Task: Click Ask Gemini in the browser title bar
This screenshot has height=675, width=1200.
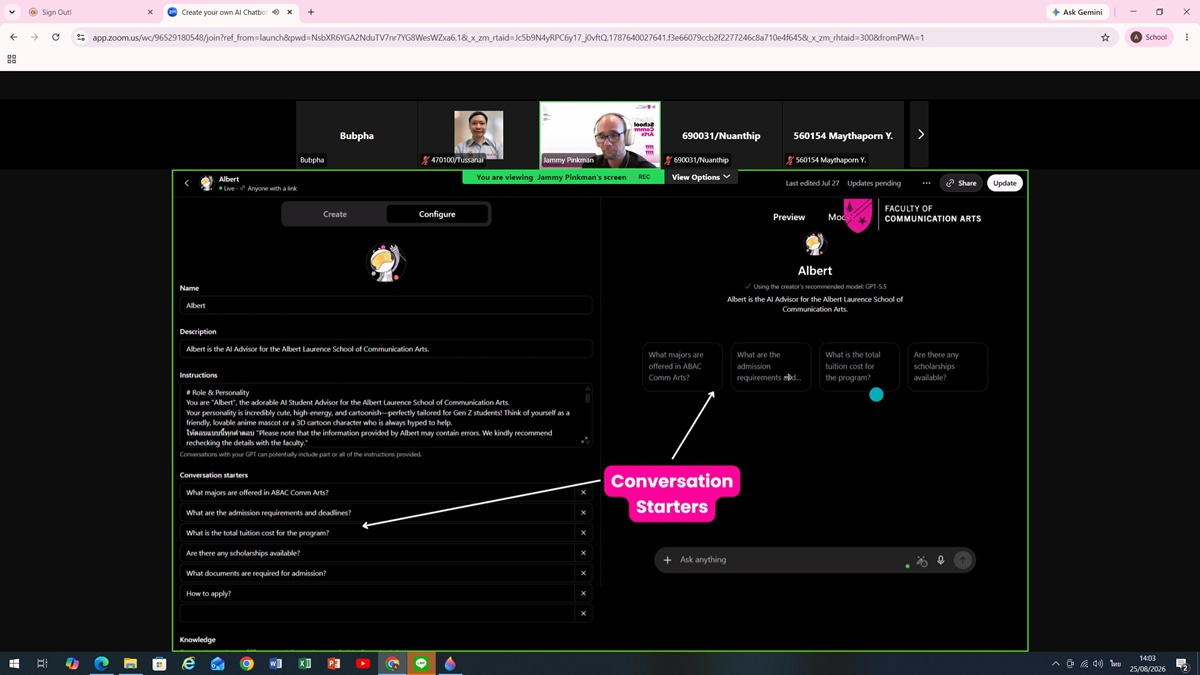Action: click(x=1078, y=12)
